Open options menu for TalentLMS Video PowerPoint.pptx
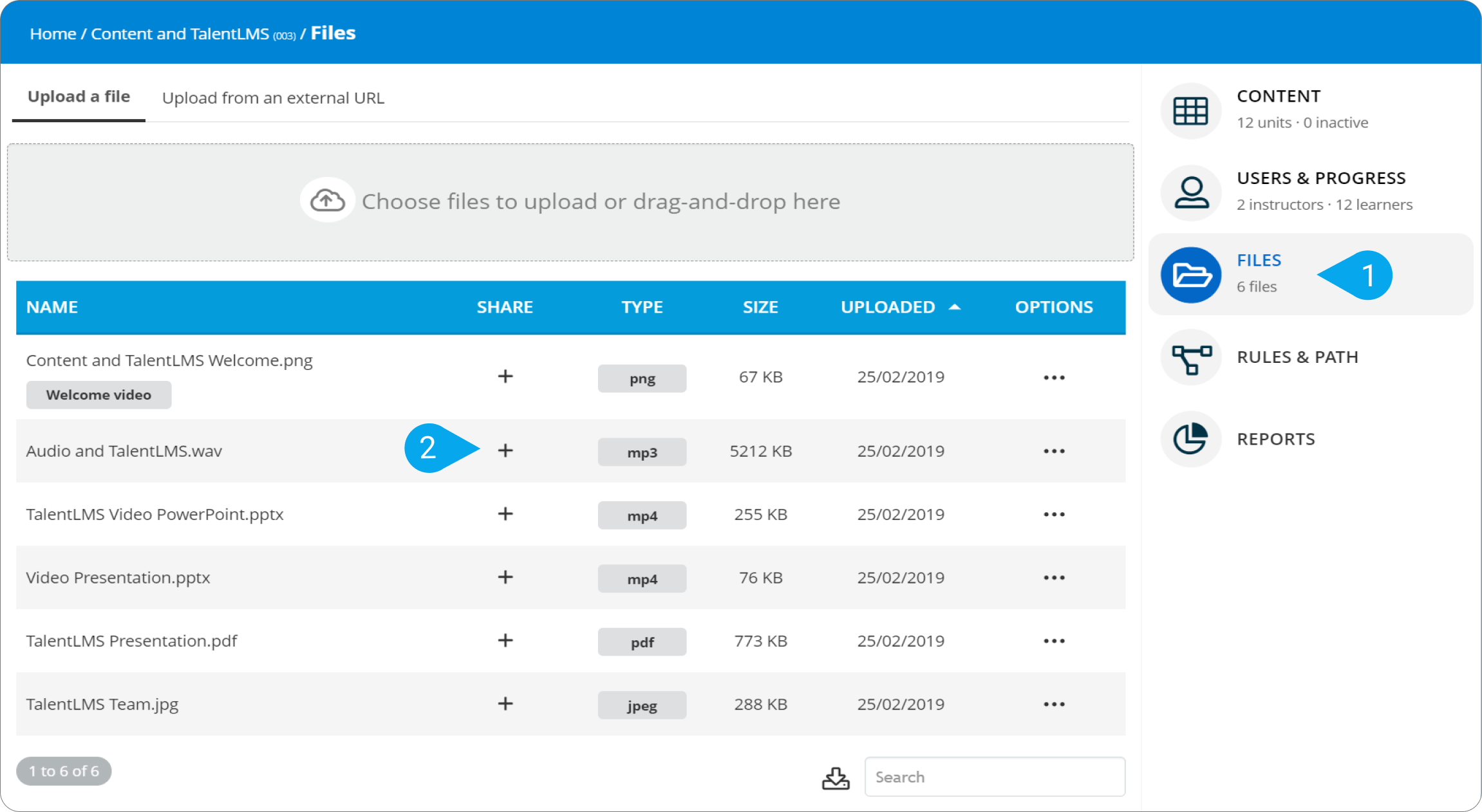The height and width of the screenshot is (812, 1482). pyautogui.click(x=1054, y=515)
